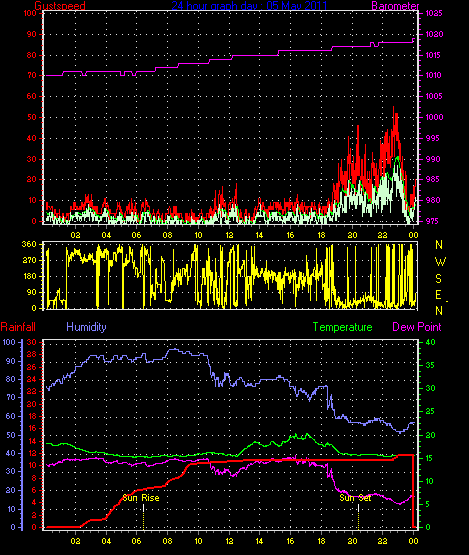The height and width of the screenshot is (555, 469).
Task: Click the 995 barometer scale value
Action: click(432, 138)
